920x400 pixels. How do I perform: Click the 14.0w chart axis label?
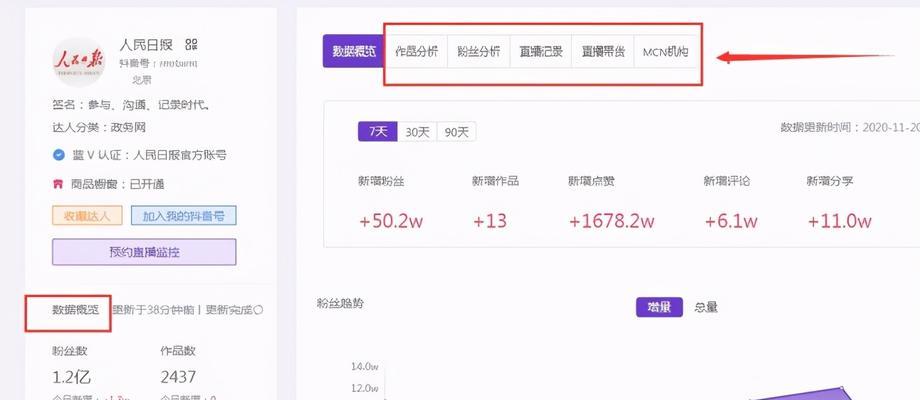pos(364,367)
